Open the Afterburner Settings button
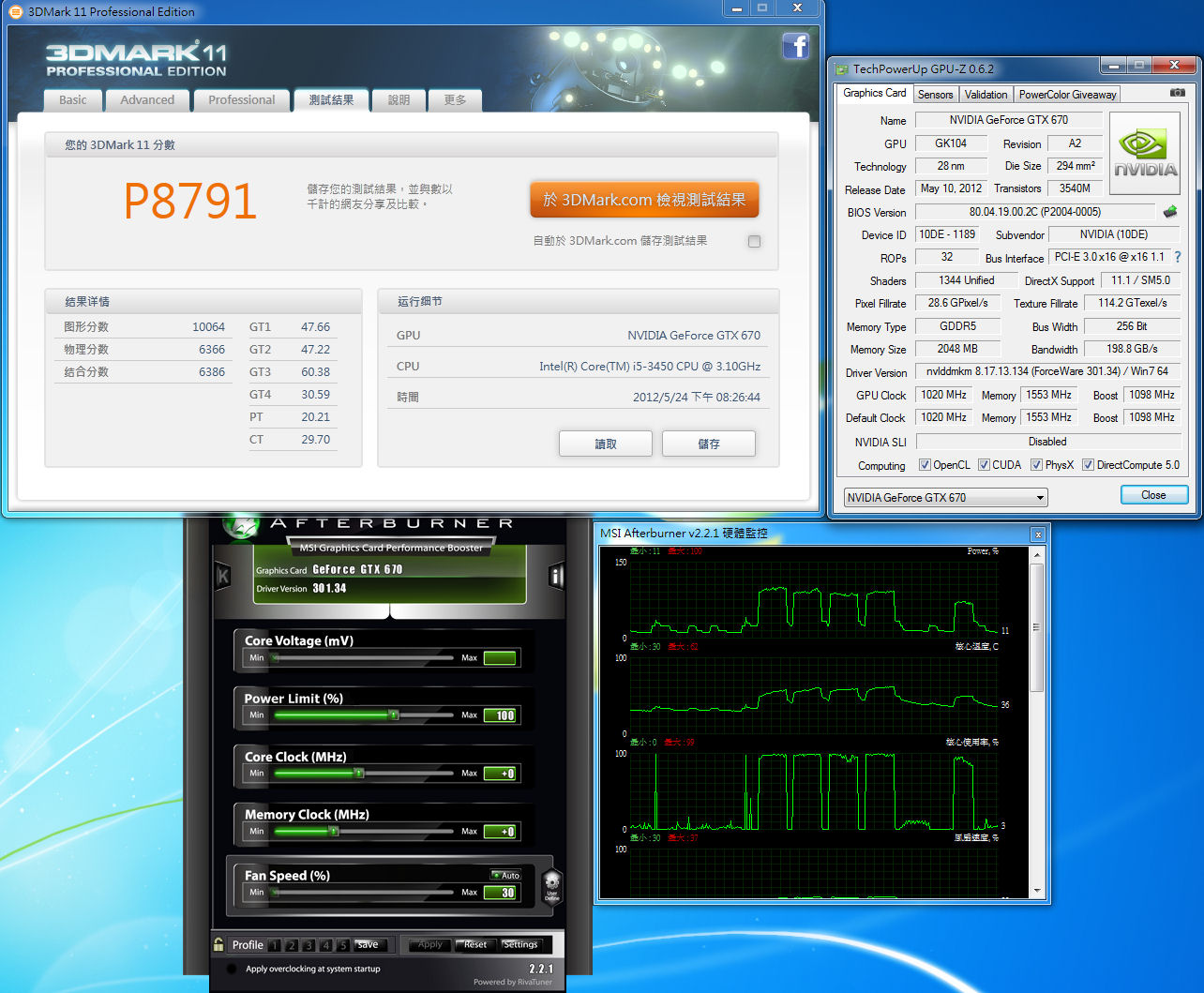 pyautogui.click(x=520, y=945)
